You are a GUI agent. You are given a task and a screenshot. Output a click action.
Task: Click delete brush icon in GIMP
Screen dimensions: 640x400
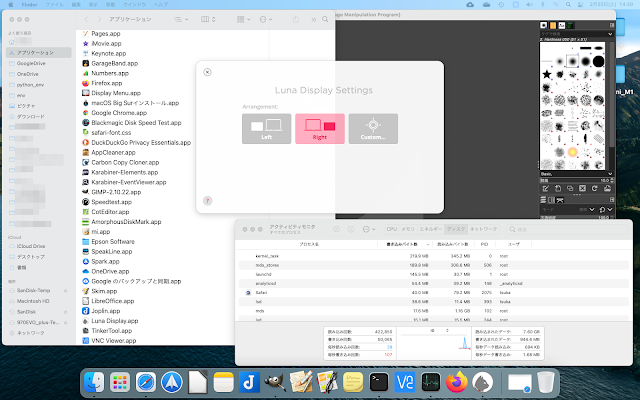pos(582,188)
